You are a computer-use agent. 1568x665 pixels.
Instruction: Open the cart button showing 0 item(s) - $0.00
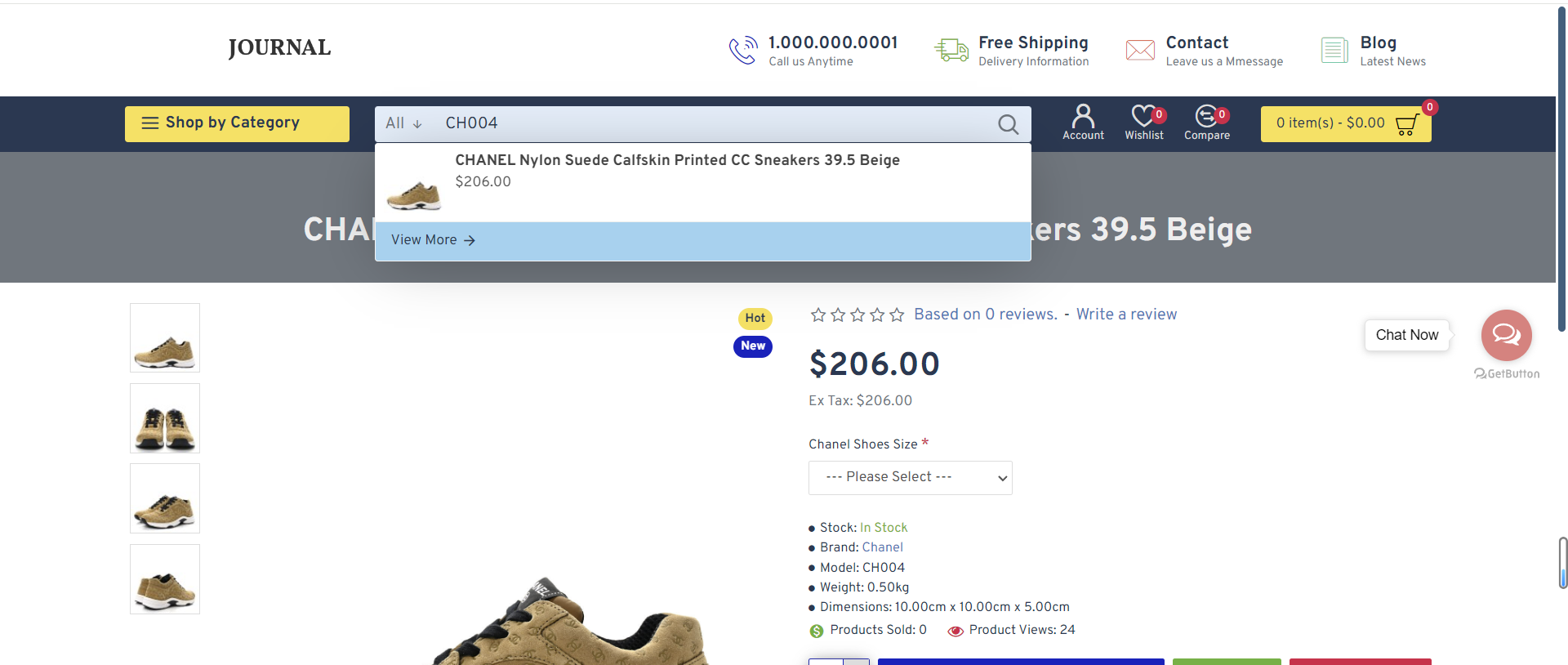(x=1346, y=124)
